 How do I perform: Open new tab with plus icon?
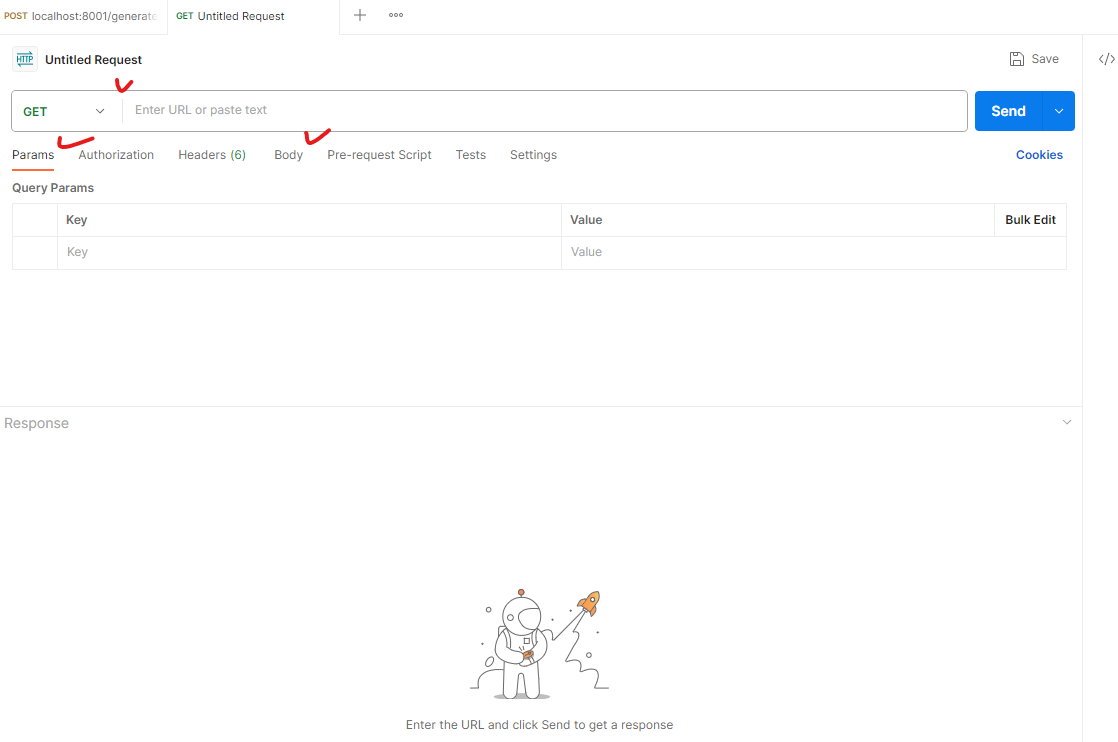point(360,15)
